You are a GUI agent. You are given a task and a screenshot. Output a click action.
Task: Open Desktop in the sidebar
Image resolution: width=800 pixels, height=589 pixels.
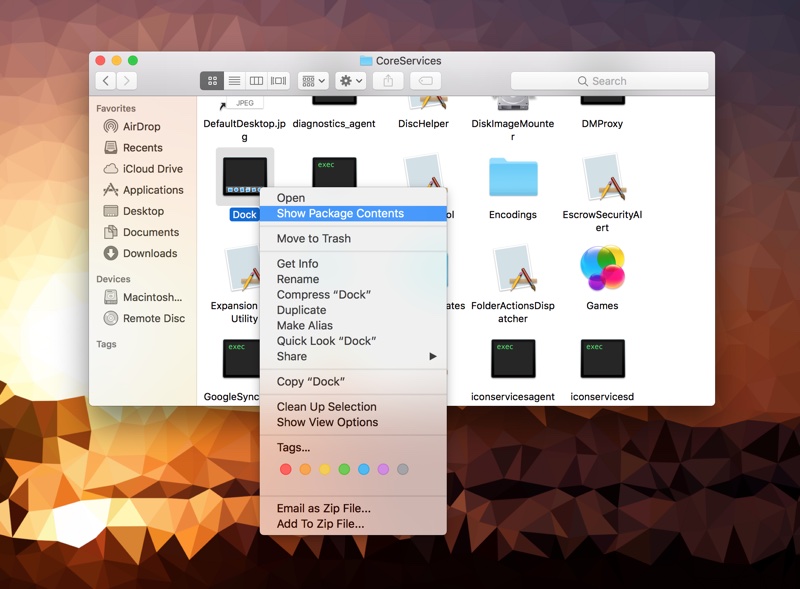143,211
